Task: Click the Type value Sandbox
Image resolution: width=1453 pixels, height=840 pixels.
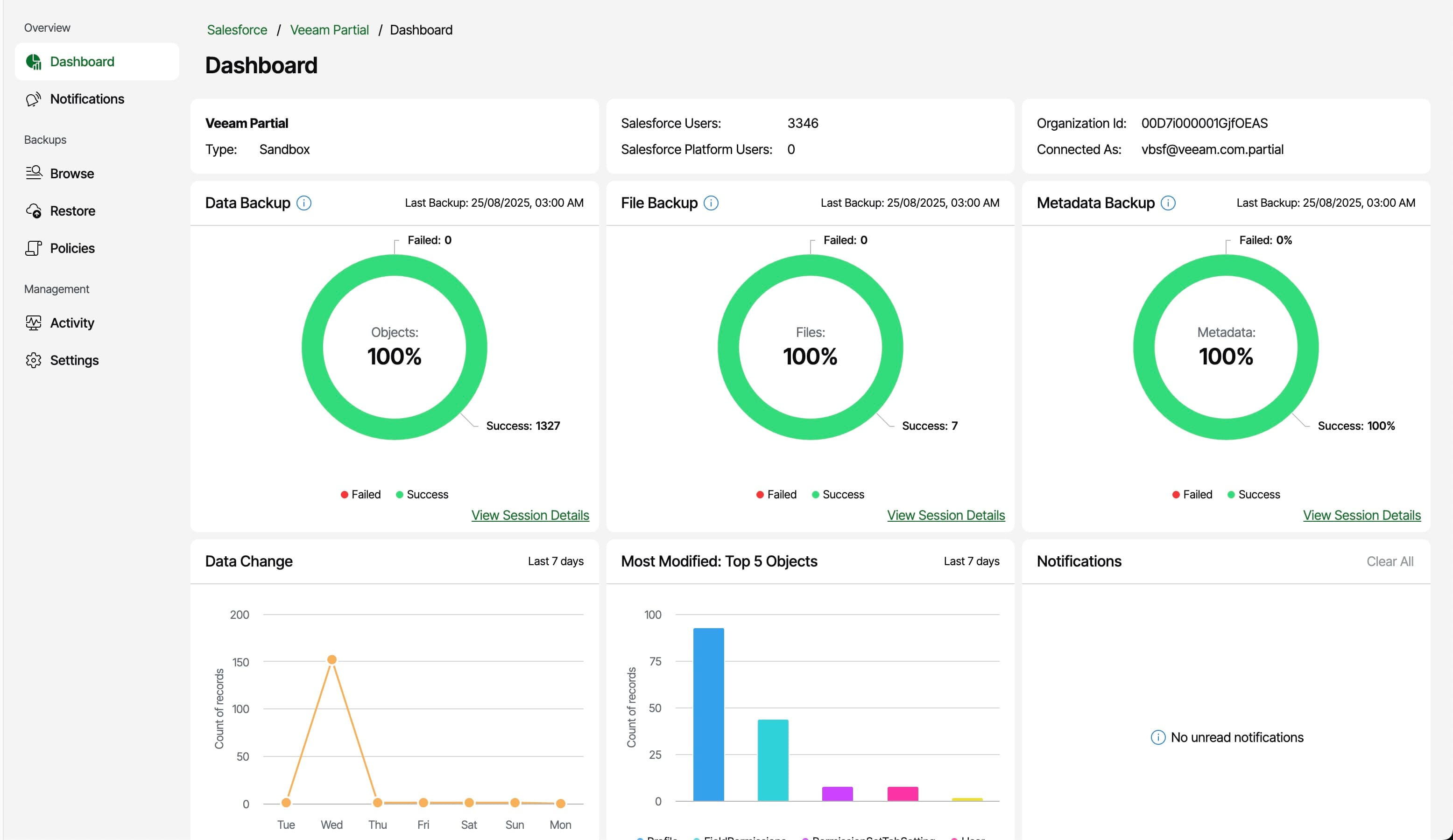Action: 284,149
